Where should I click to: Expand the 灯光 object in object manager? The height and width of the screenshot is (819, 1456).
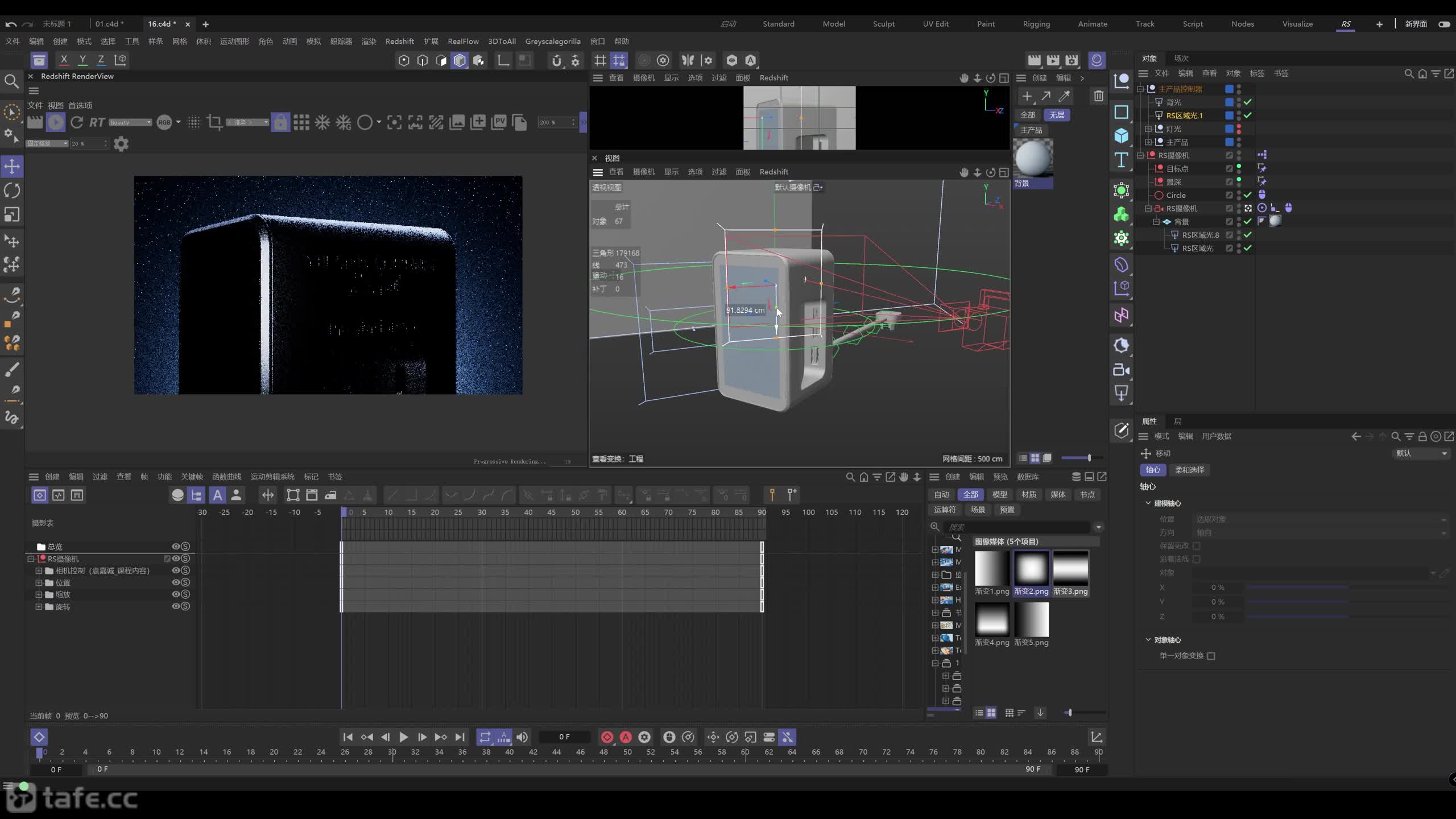point(1148,129)
